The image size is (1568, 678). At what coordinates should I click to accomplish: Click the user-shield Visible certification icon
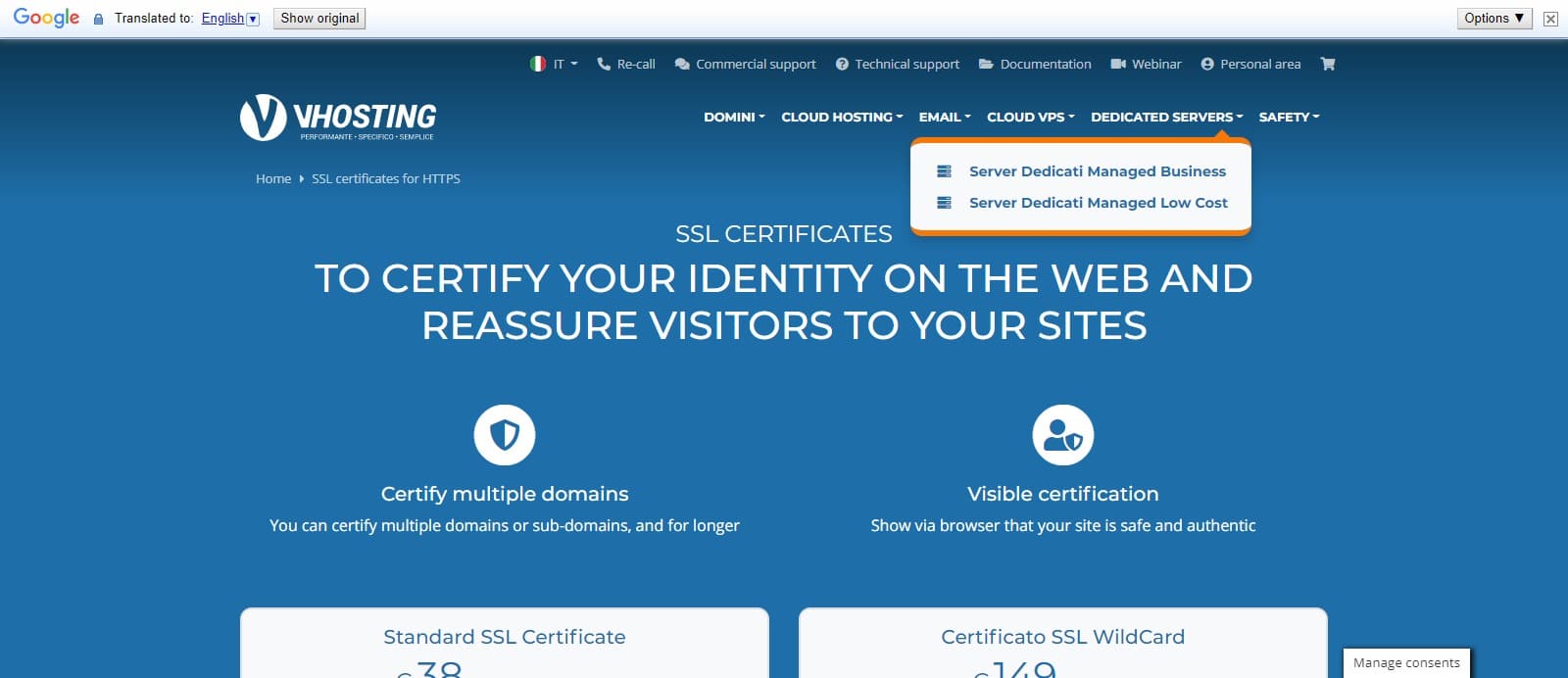(x=1063, y=435)
